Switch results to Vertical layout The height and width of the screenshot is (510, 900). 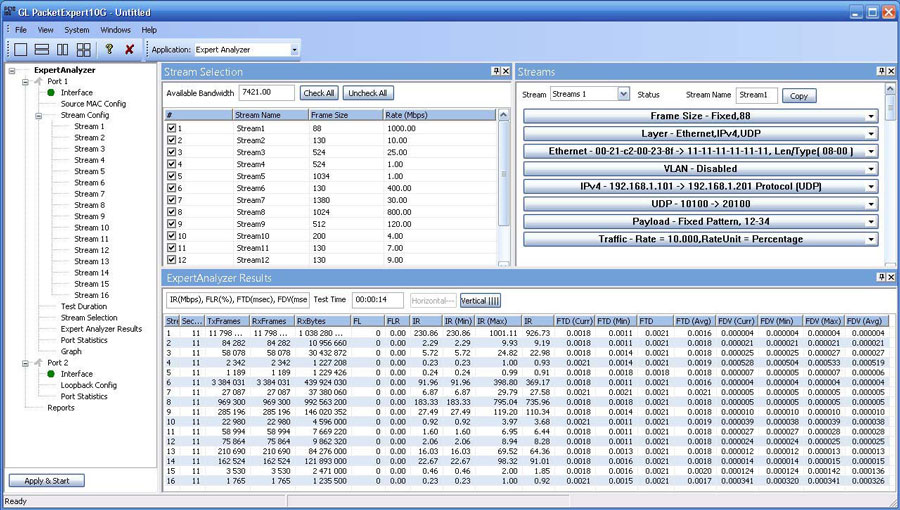coord(480,301)
